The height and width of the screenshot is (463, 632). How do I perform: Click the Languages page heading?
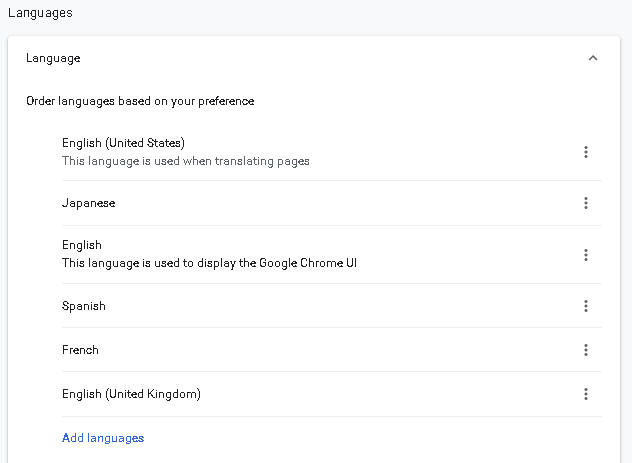[40, 13]
